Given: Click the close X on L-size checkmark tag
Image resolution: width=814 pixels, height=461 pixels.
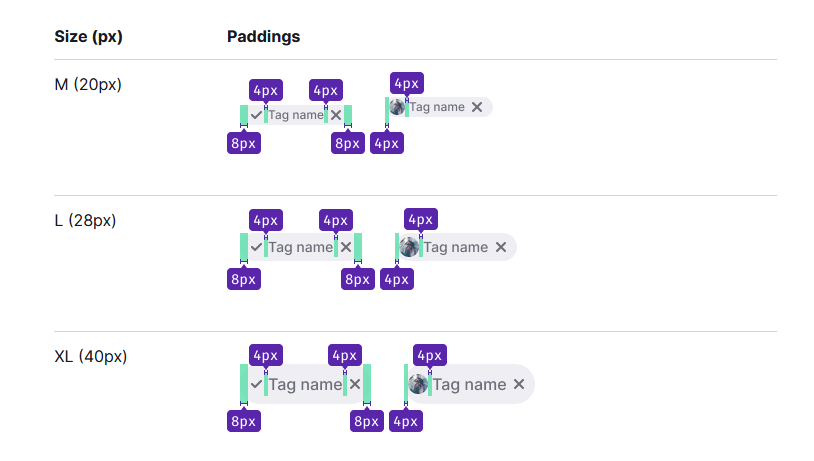Looking at the screenshot, I should click(346, 247).
